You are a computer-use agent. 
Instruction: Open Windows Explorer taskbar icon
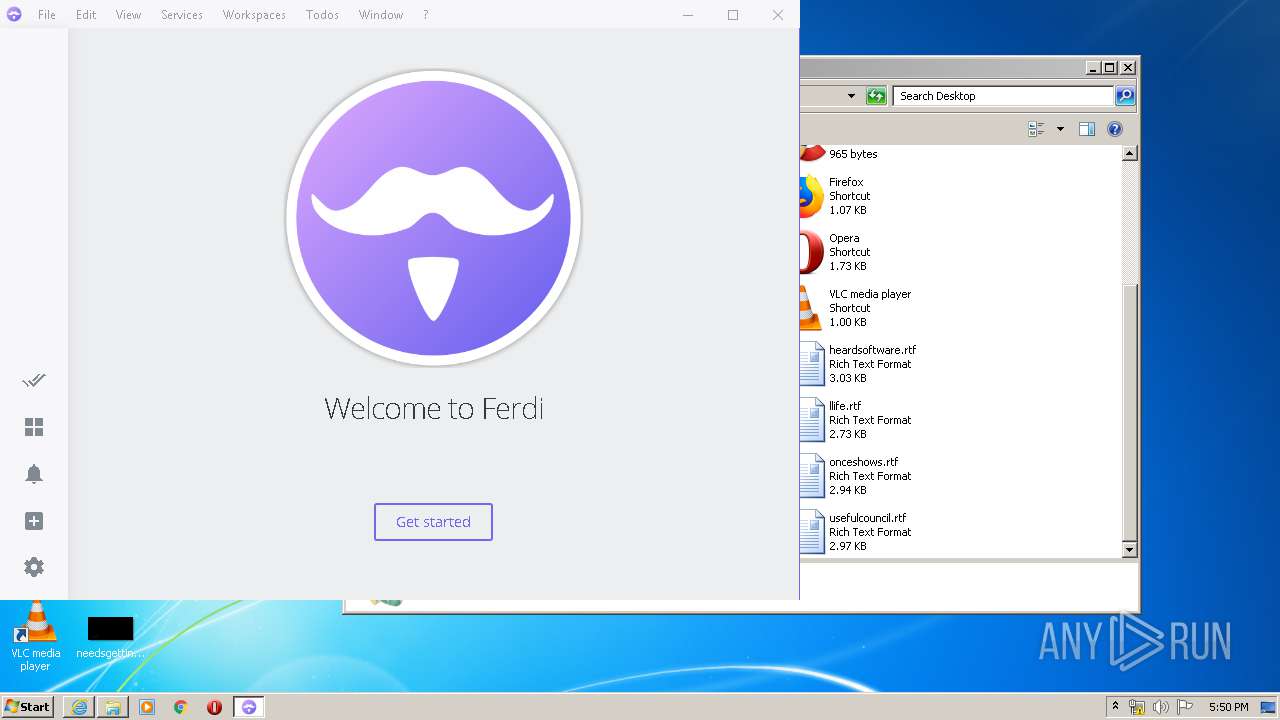click(x=113, y=707)
